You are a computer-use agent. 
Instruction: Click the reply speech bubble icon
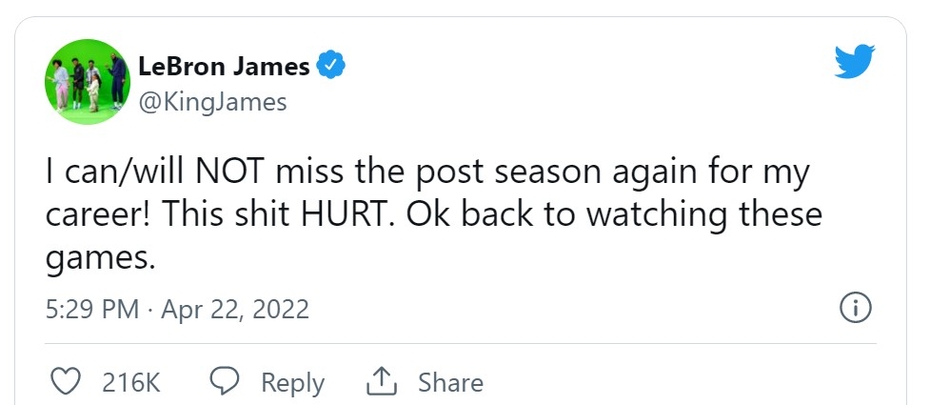click(224, 382)
